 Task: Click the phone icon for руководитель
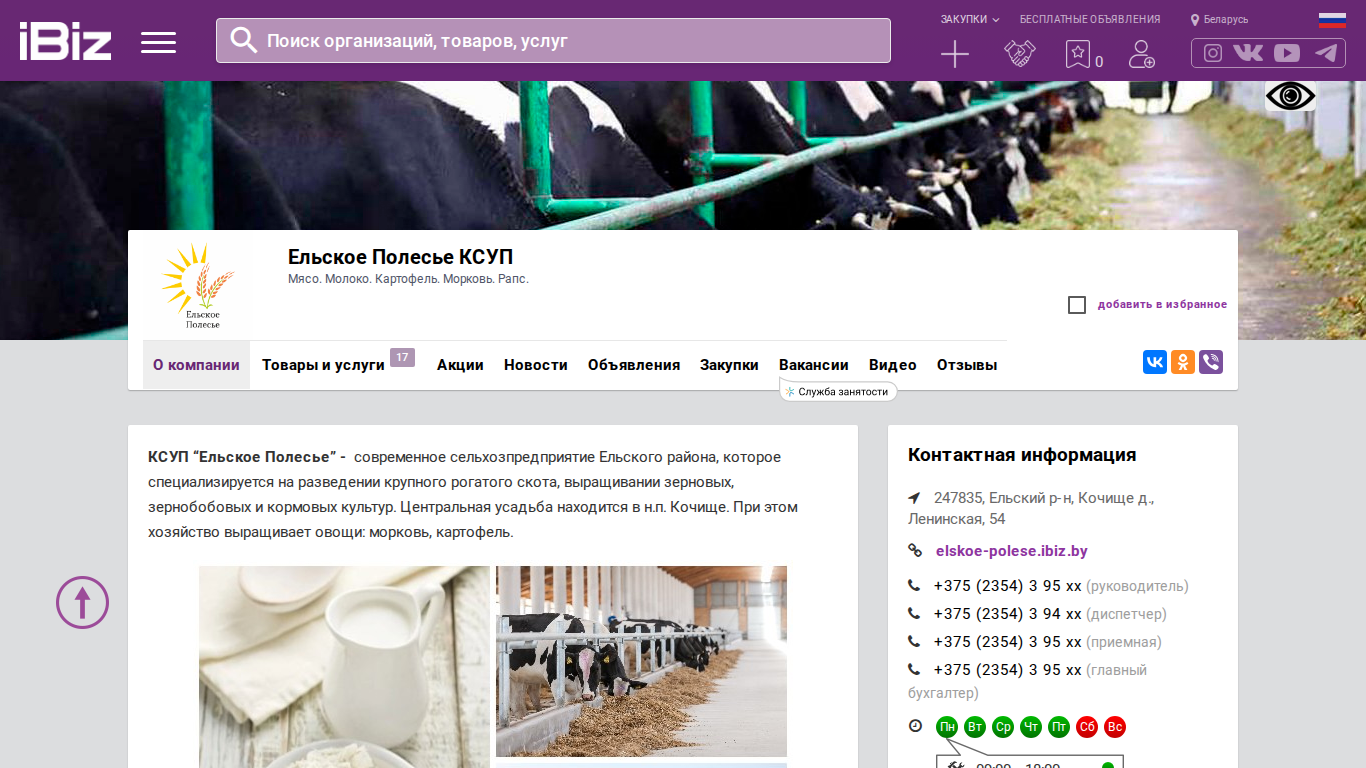tap(914, 586)
